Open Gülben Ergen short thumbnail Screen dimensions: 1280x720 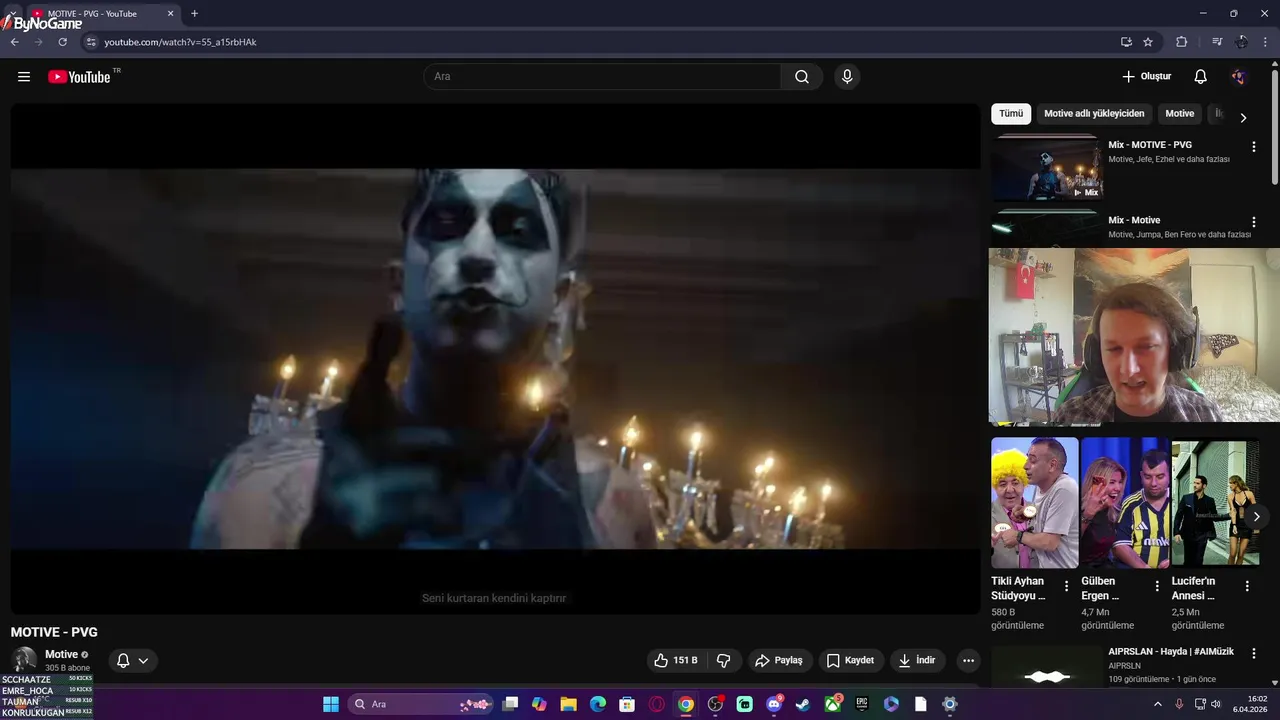coord(1125,503)
